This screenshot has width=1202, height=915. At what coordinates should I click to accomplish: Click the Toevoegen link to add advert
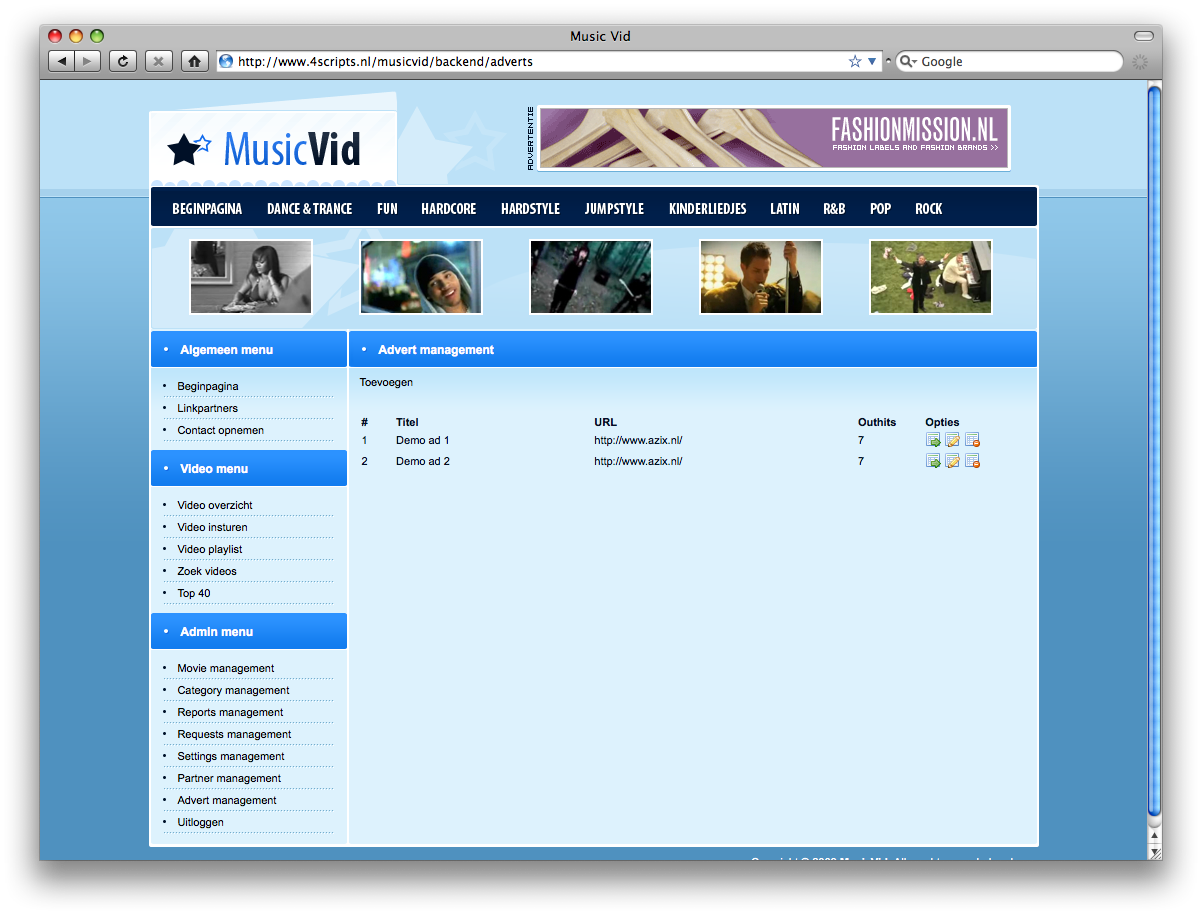[x=386, y=382]
